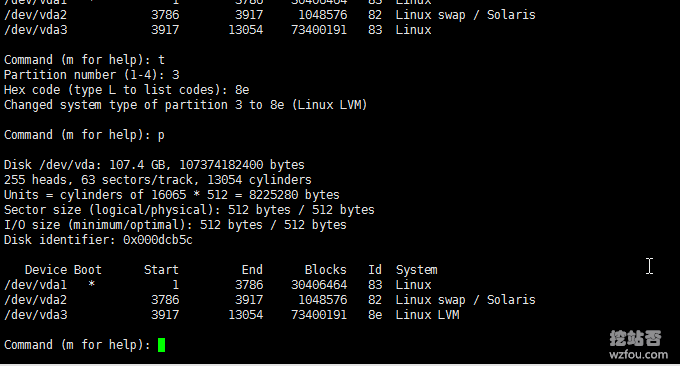This screenshot has width=680, height=366.
Task: Click the boot asterisk for /dev/vda1
Action: (92, 284)
